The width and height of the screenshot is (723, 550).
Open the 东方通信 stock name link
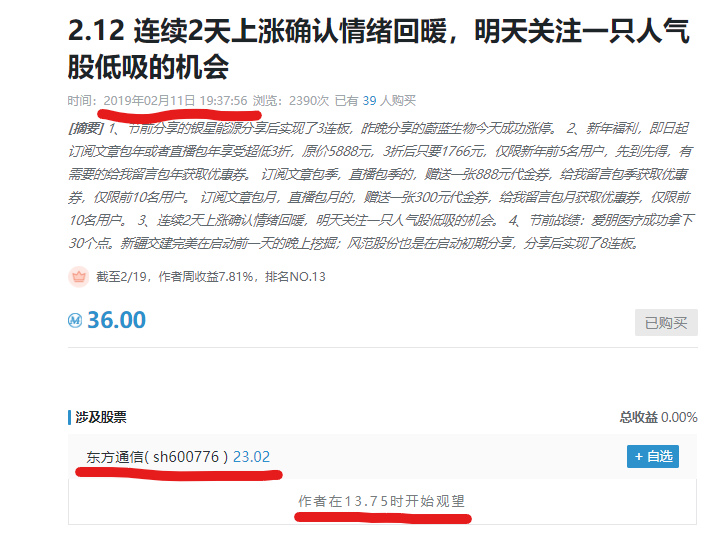pyautogui.click(x=114, y=457)
